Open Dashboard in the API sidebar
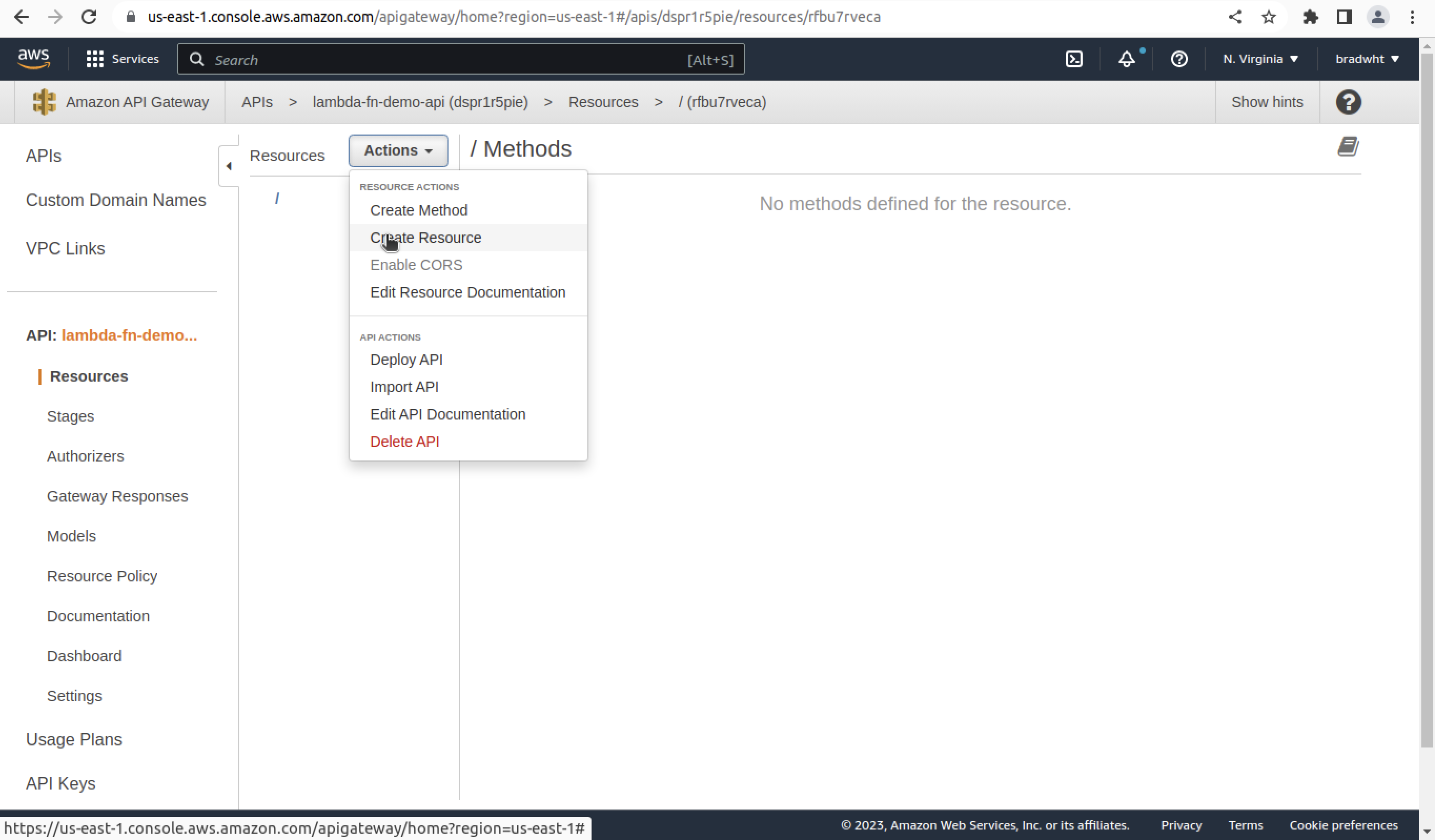This screenshot has height=840, width=1435. tap(84, 656)
